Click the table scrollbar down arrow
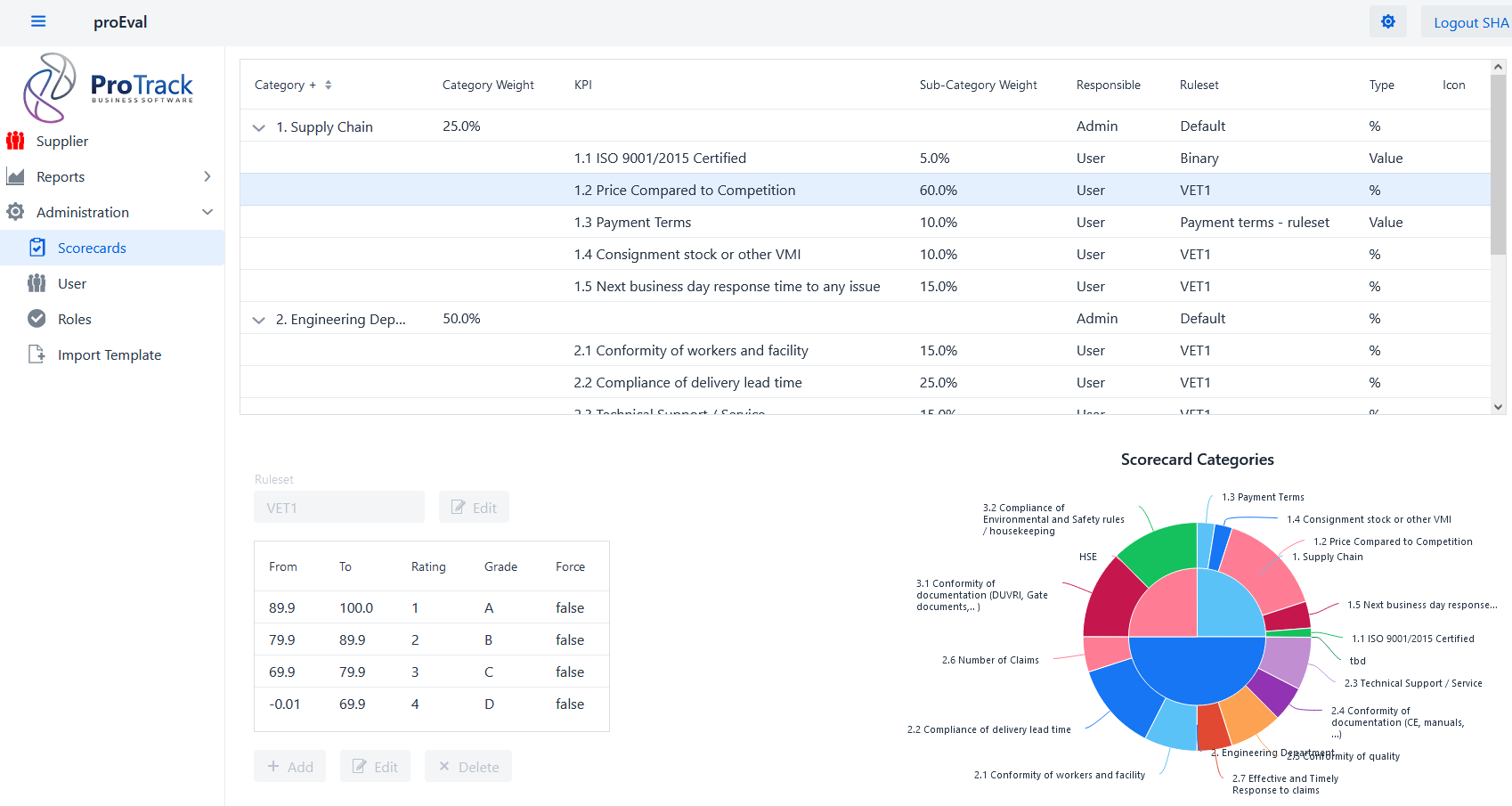Screen dimensions: 1512x806 (x=1498, y=406)
